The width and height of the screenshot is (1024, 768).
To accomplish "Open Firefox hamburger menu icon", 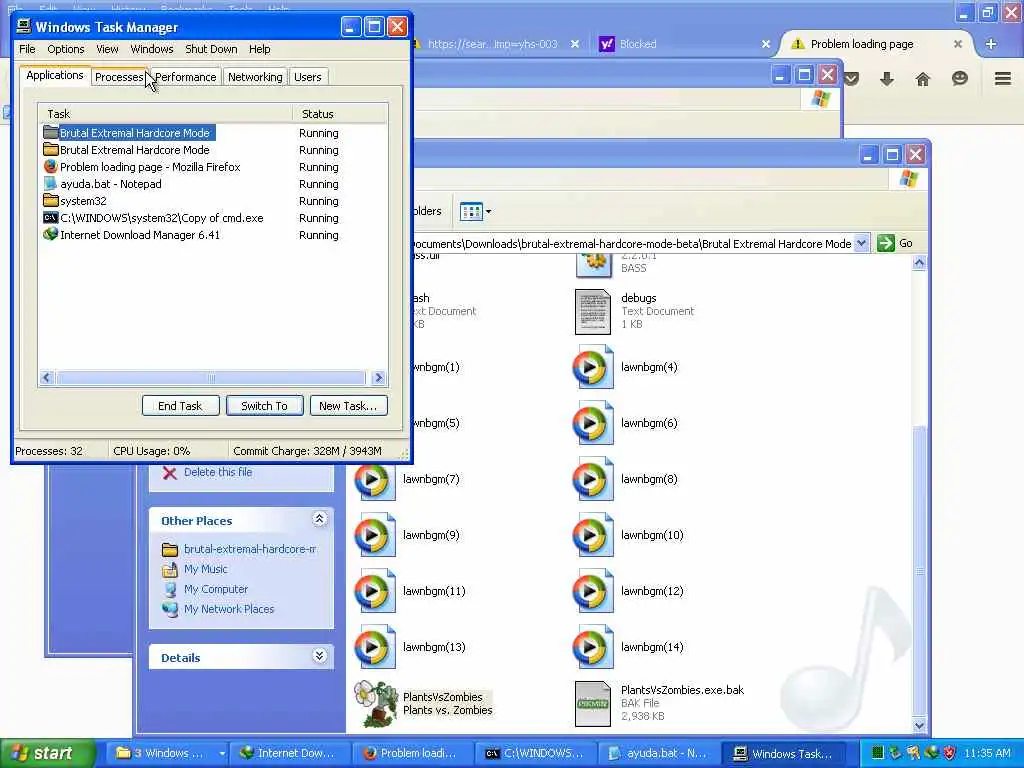I will click(x=1003, y=79).
